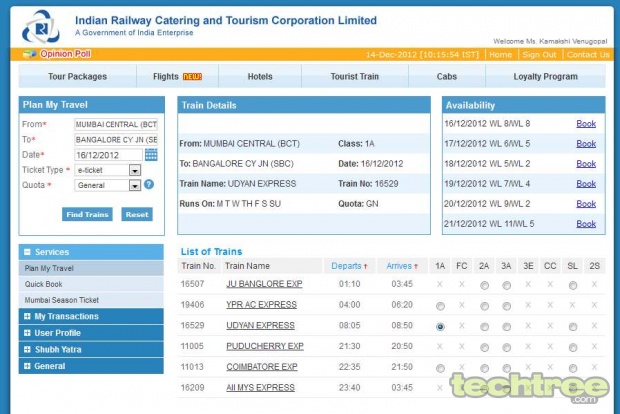
Task: Open the Loyalty Program tab
Action: click(x=545, y=76)
